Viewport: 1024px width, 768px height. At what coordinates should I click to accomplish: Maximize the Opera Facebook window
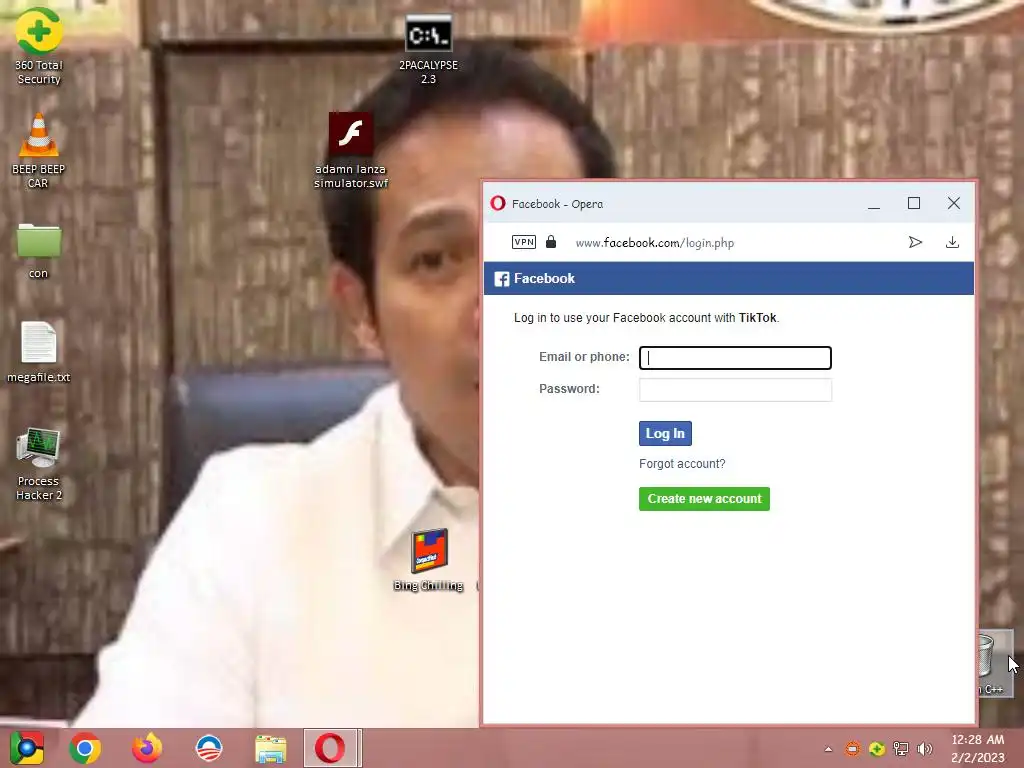click(x=914, y=204)
